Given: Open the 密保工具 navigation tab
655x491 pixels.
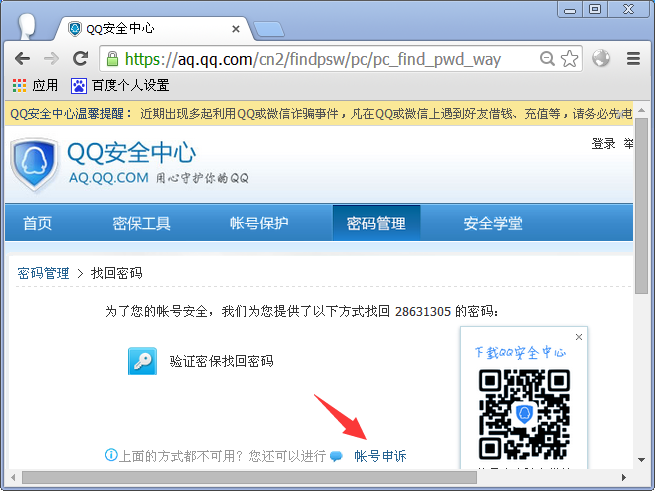Looking at the screenshot, I should [141, 223].
